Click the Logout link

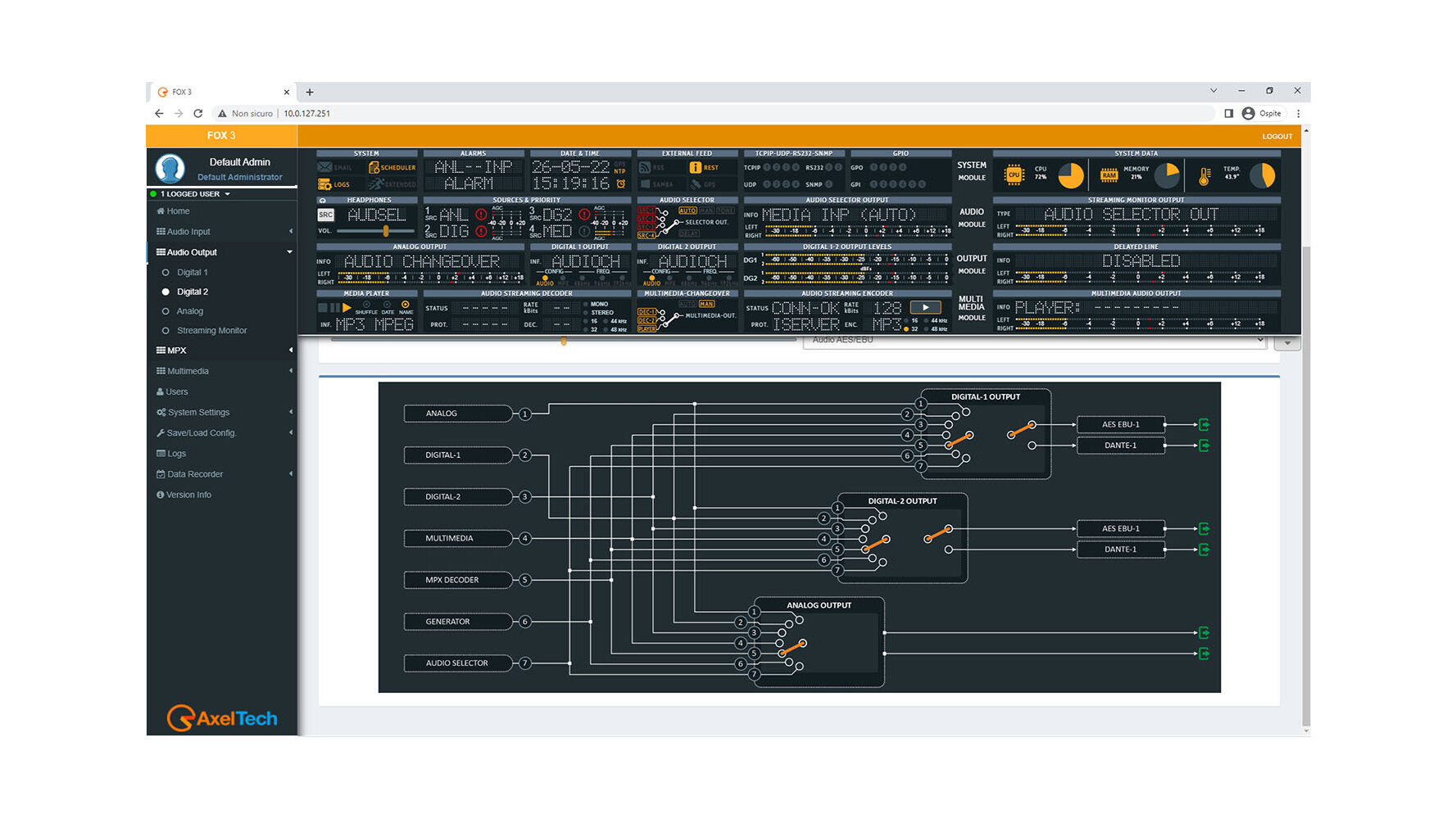(1277, 137)
